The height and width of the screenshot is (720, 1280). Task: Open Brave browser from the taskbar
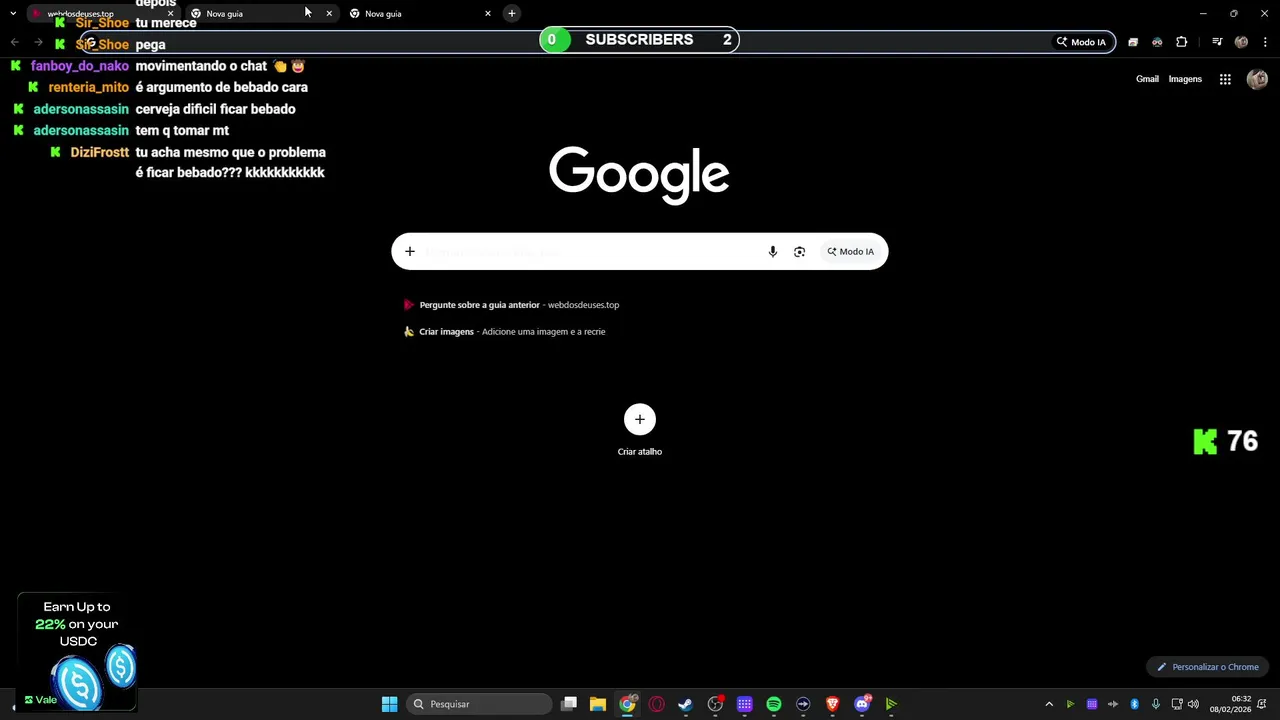coord(832,704)
